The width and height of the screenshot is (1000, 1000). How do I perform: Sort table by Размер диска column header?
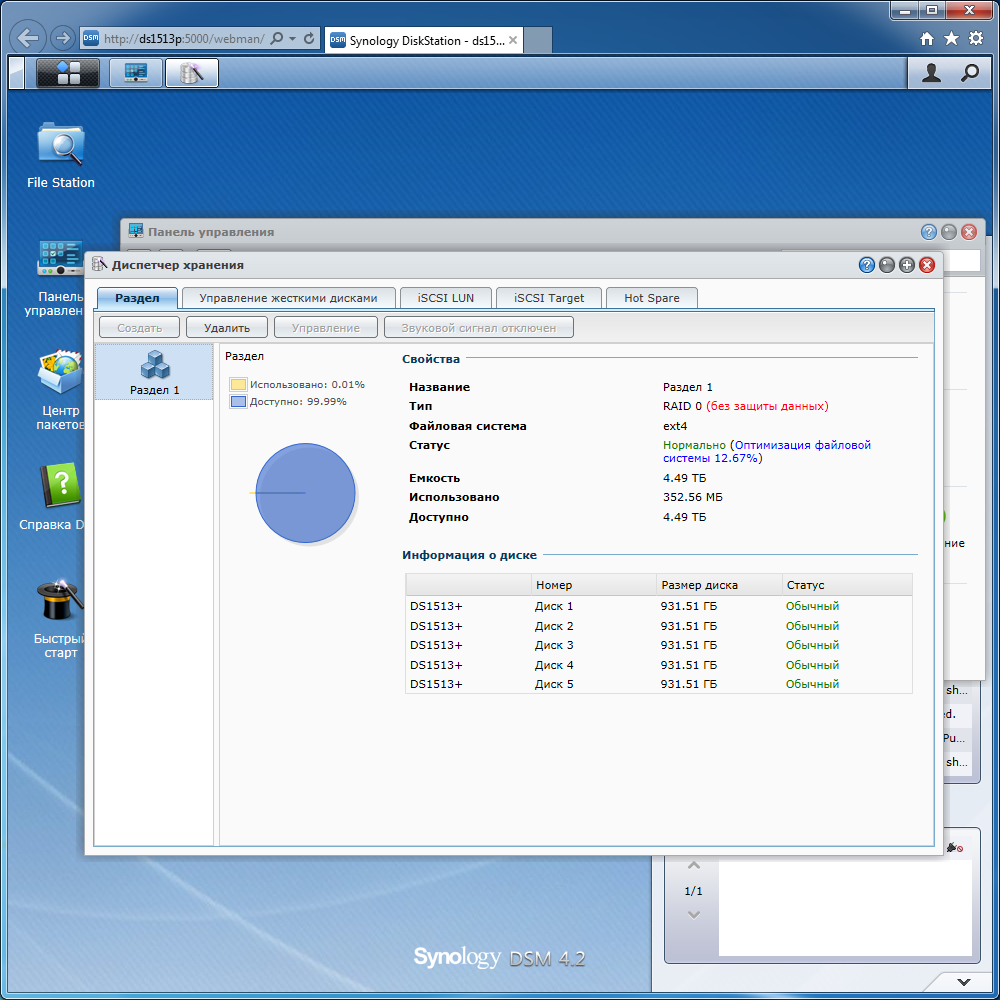pyautogui.click(x=719, y=585)
